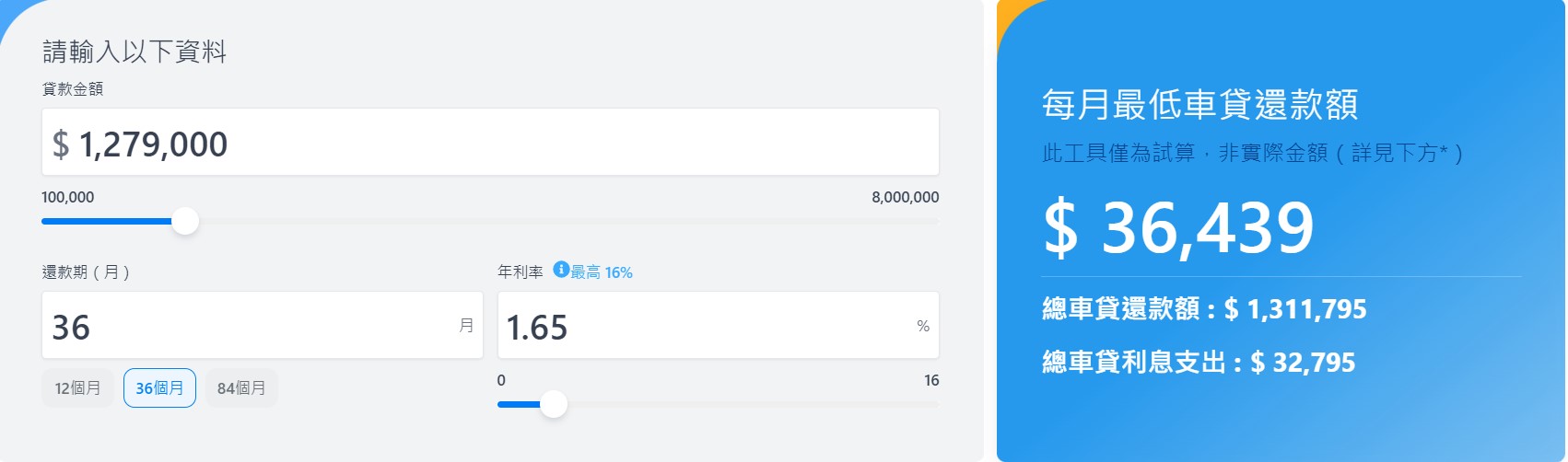Click the interest rate slider handle

554,404
